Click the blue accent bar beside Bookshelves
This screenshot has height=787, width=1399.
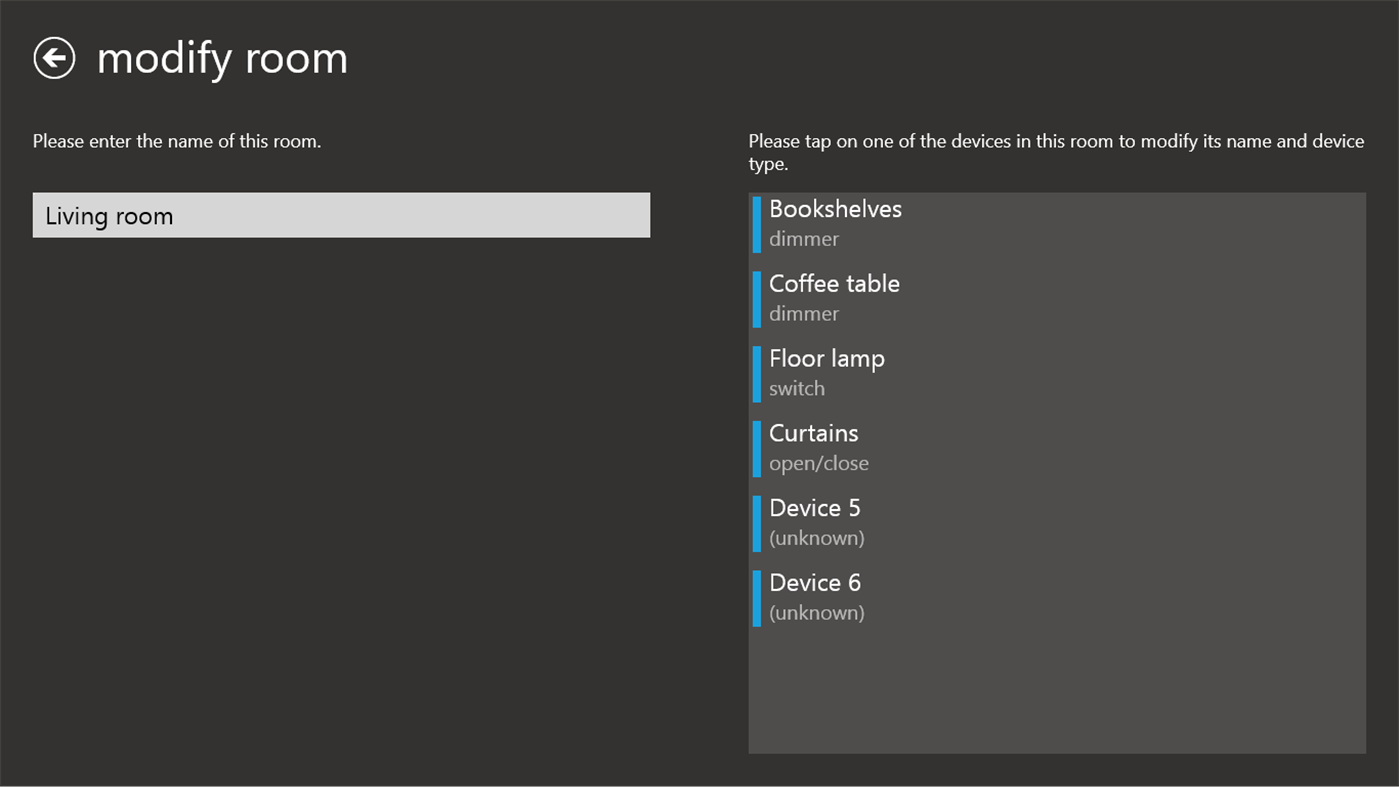(x=757, y=222)
